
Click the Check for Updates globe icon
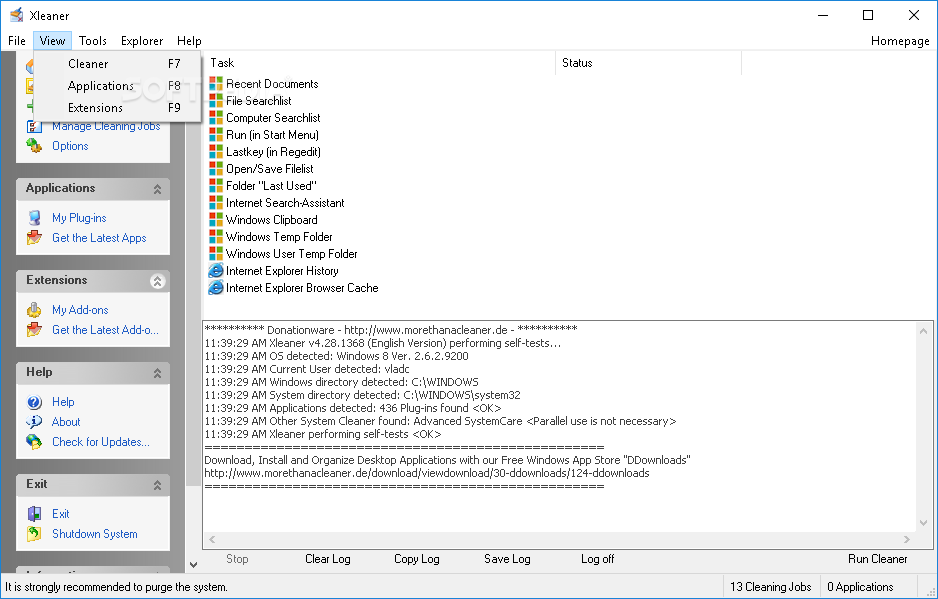34,442
